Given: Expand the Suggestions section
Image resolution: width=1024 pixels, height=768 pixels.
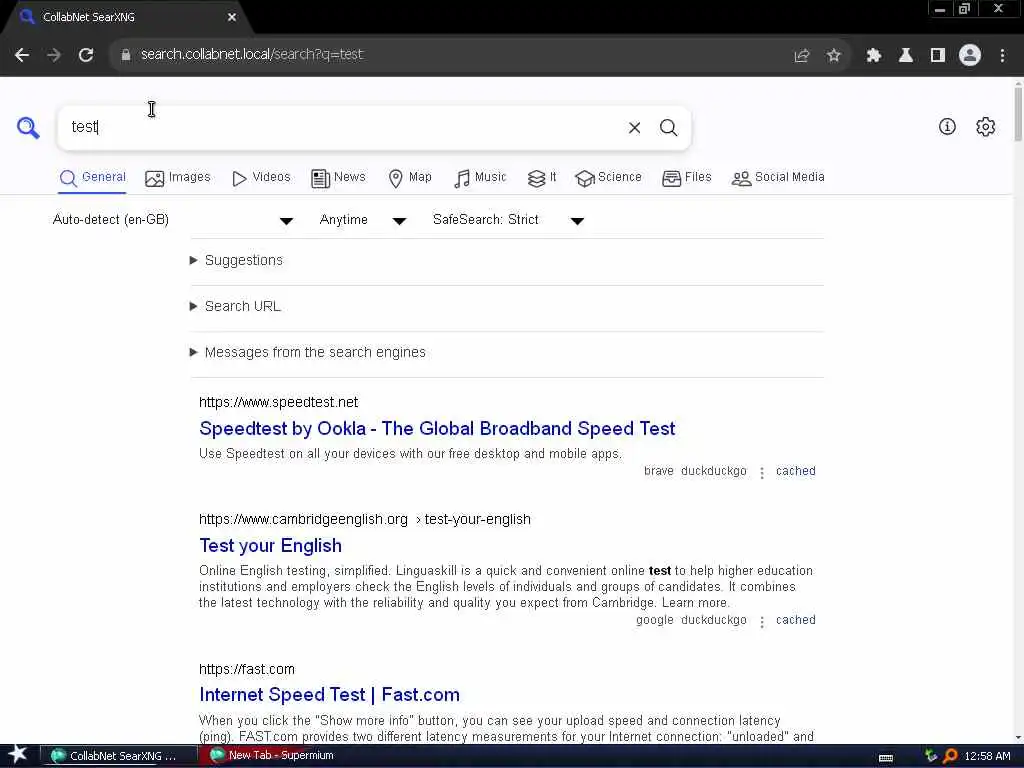Looking at the screenshot, I should click(236, 261).
